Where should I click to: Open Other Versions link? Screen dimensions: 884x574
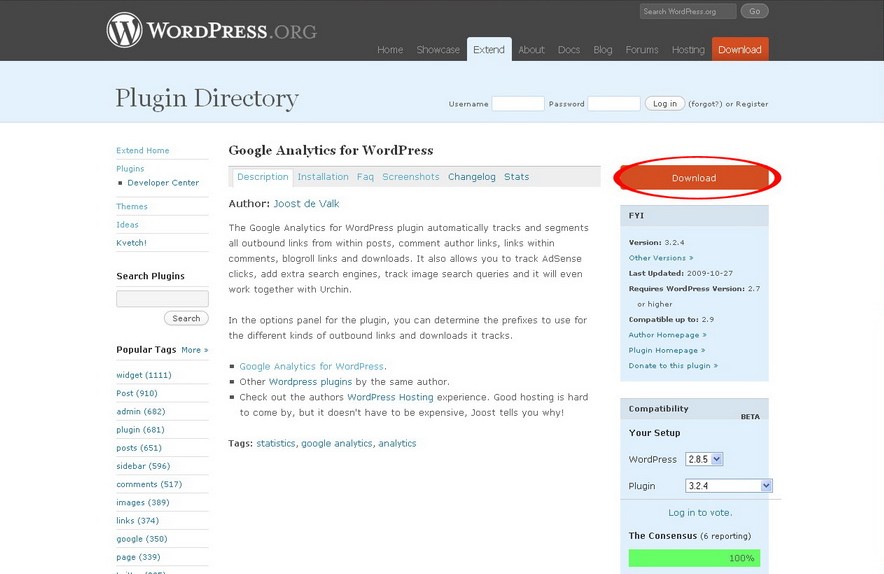pos(661,258)
